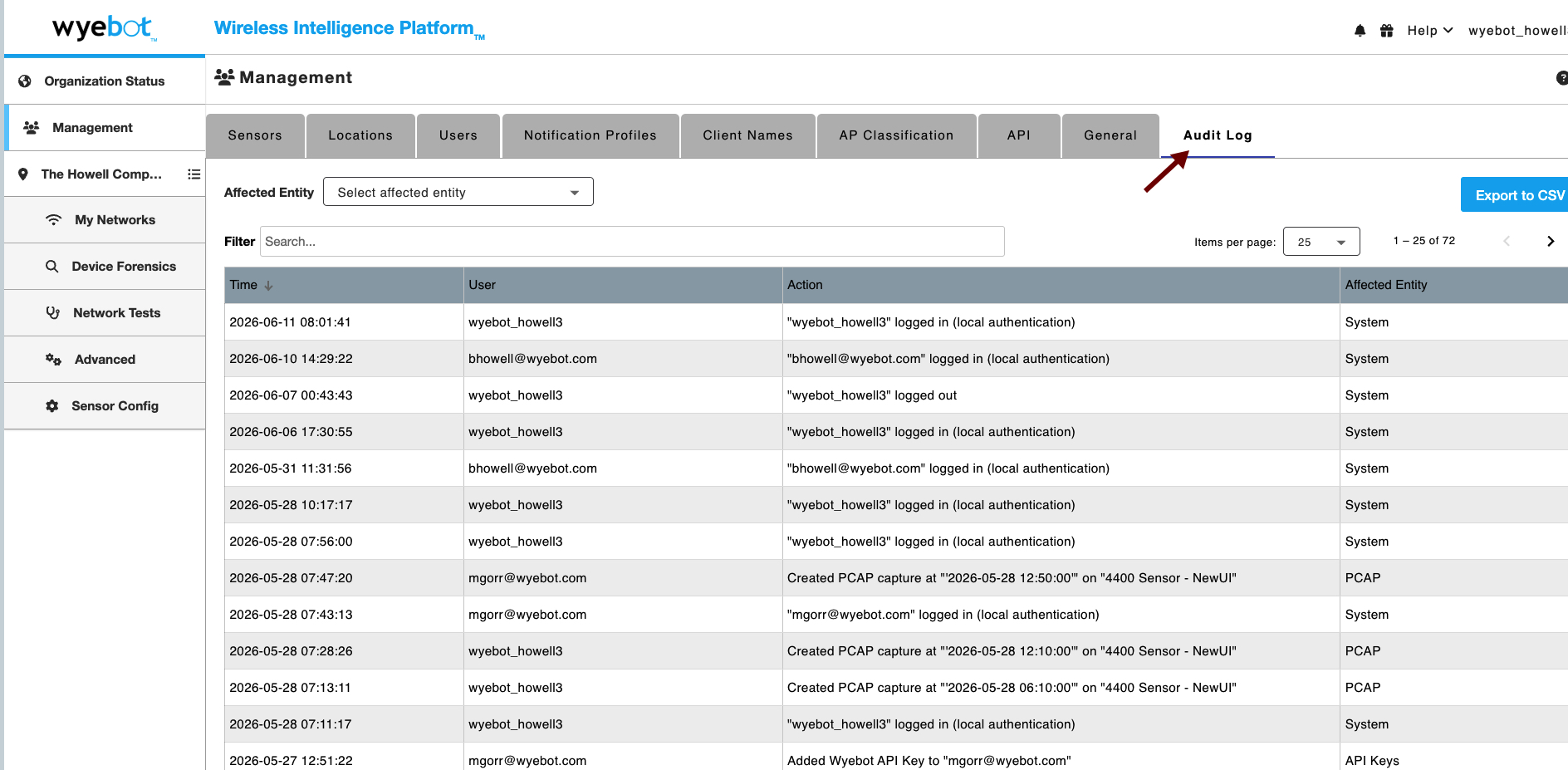Select the Audit Log tab

(1218, 135)
